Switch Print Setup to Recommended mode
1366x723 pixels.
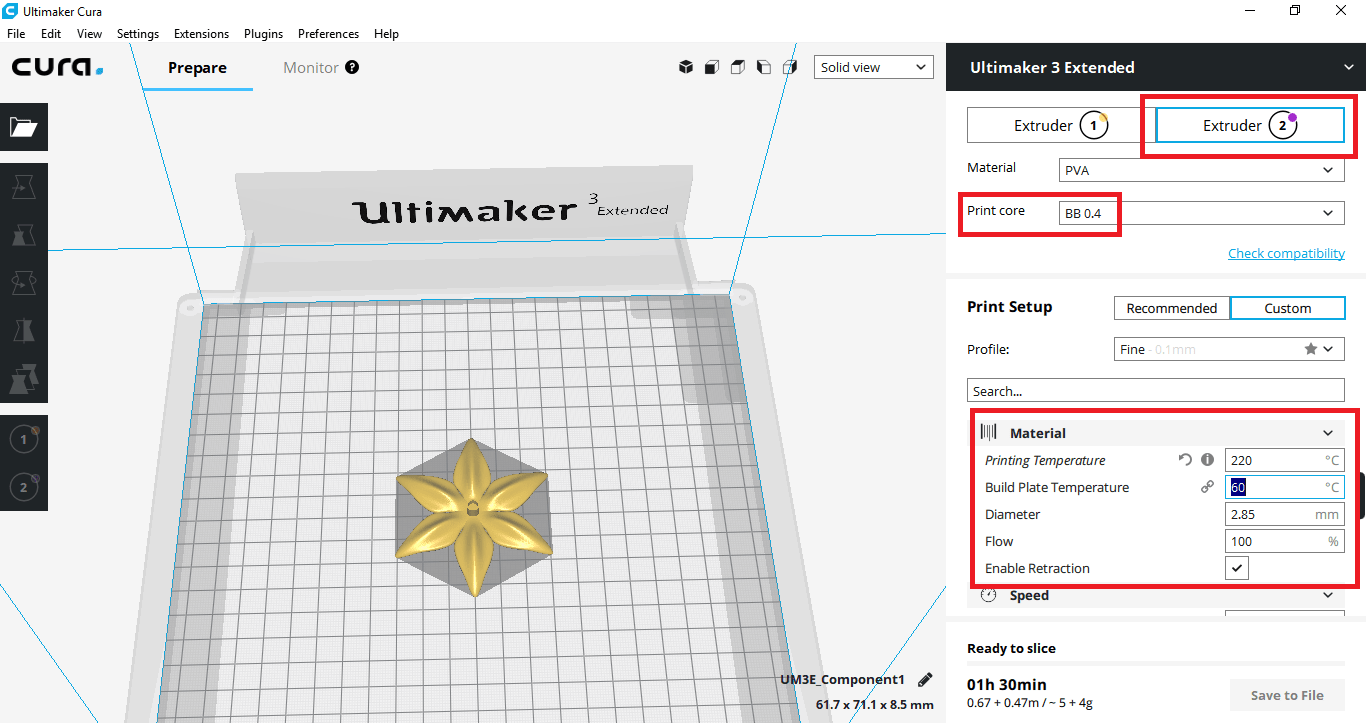(1172, 308)
